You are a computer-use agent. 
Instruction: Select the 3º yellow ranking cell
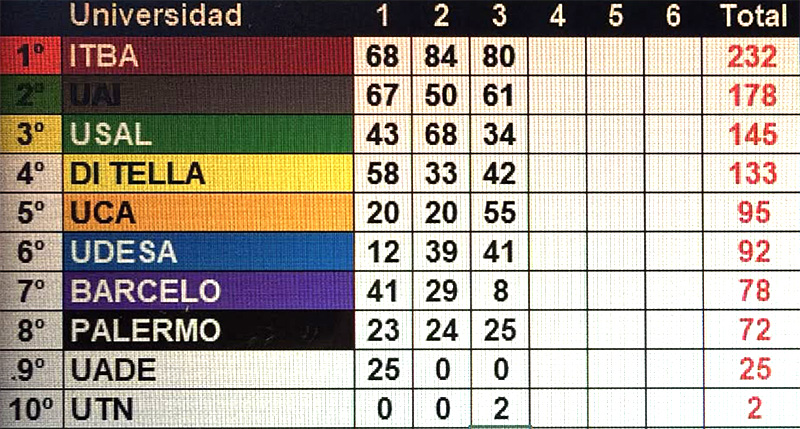point(31,134)
